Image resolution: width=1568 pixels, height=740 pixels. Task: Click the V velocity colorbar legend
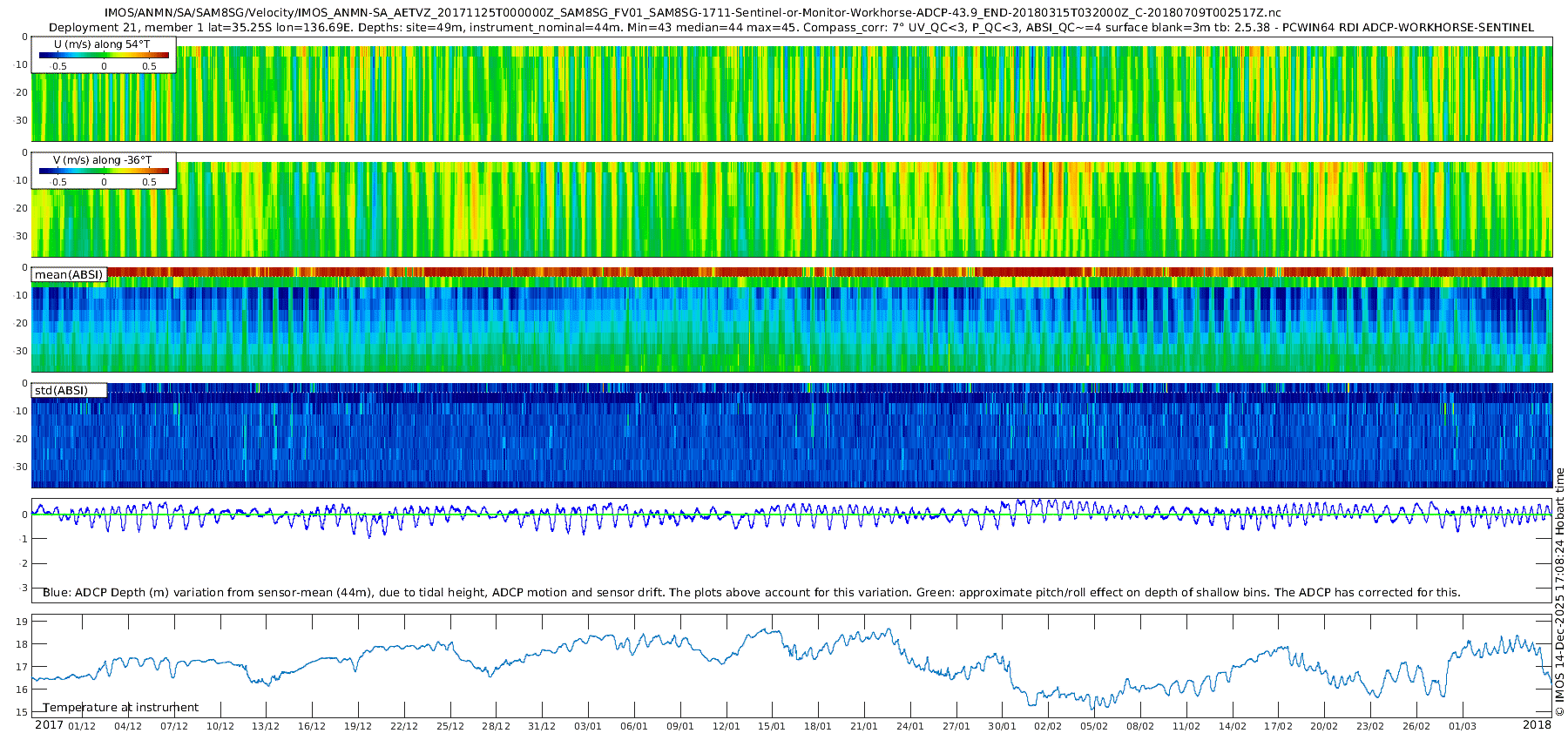point(104,172)
